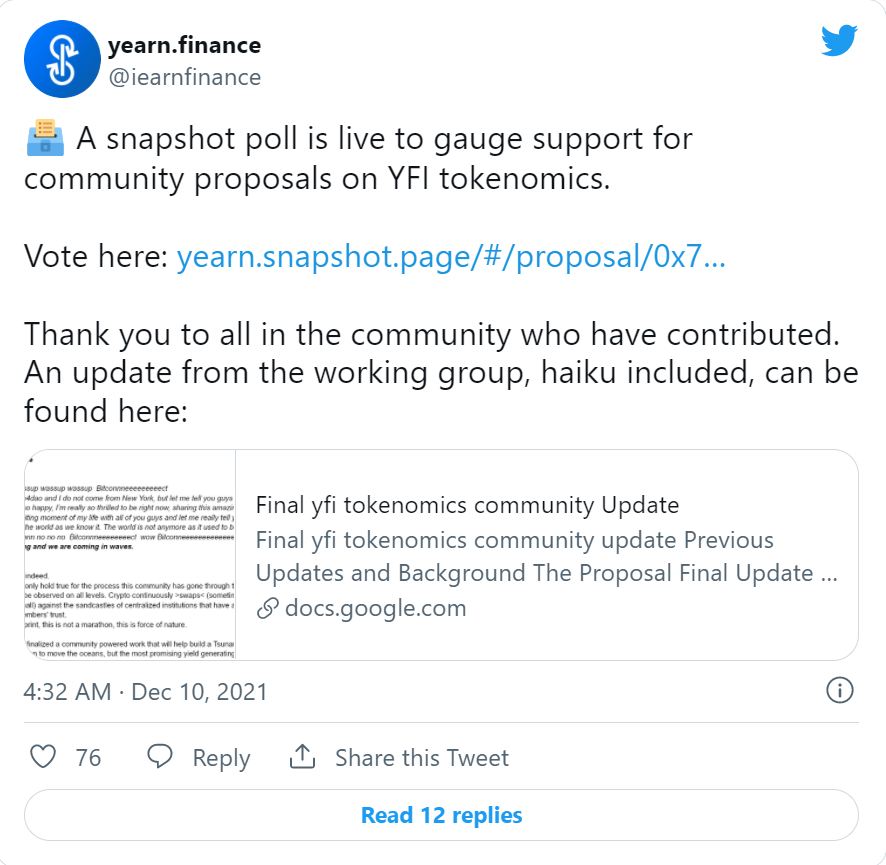Visit the @iearnfinance handle

tap(184, 77)
